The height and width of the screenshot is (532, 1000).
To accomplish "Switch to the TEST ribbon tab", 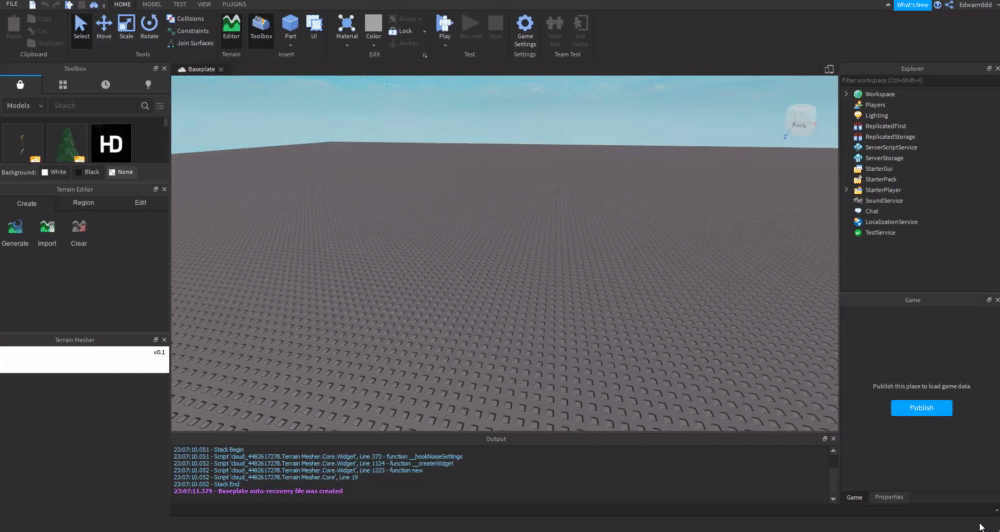I will (180, 4).
